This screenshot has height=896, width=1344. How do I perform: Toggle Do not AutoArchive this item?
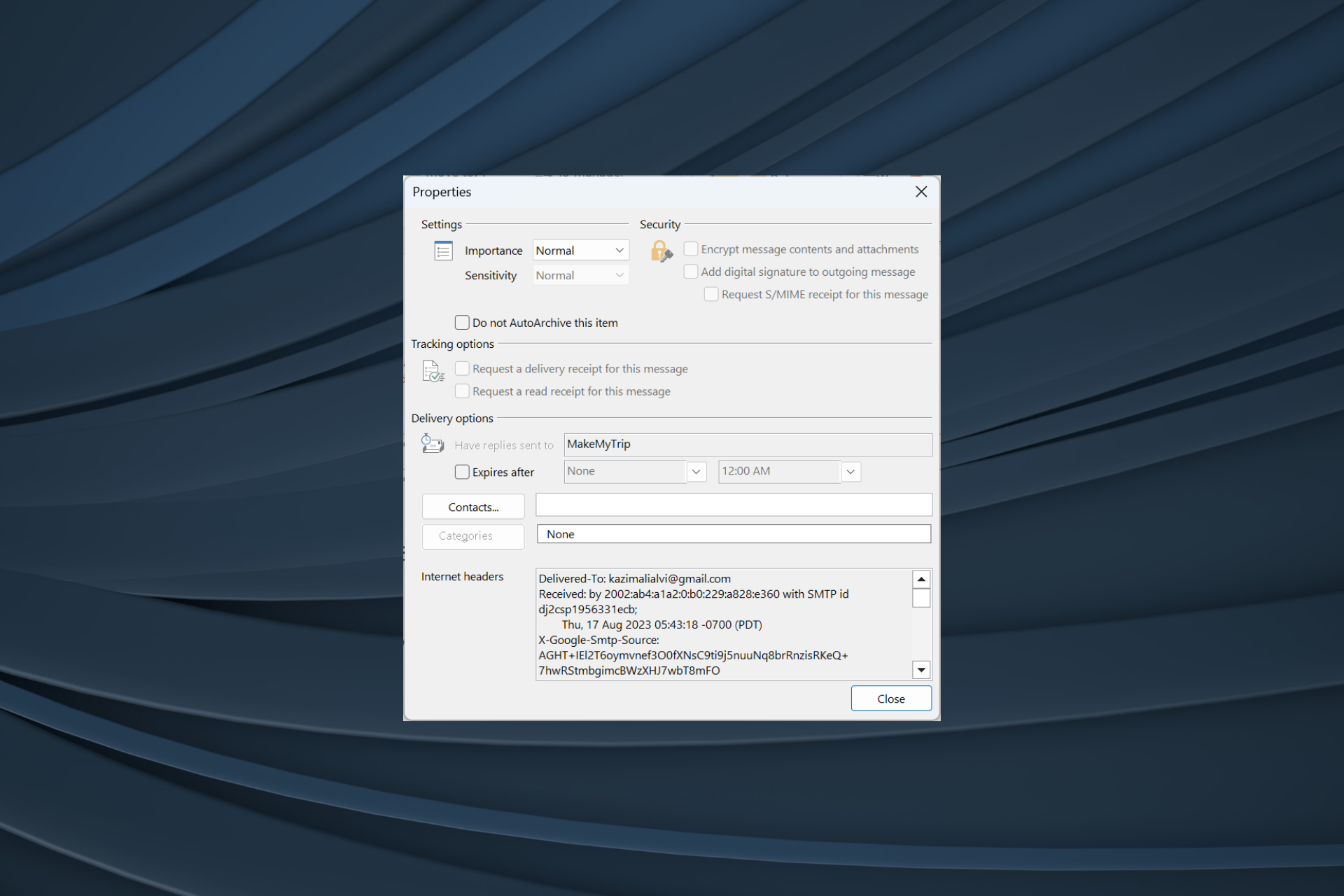[x=462, y=322]
